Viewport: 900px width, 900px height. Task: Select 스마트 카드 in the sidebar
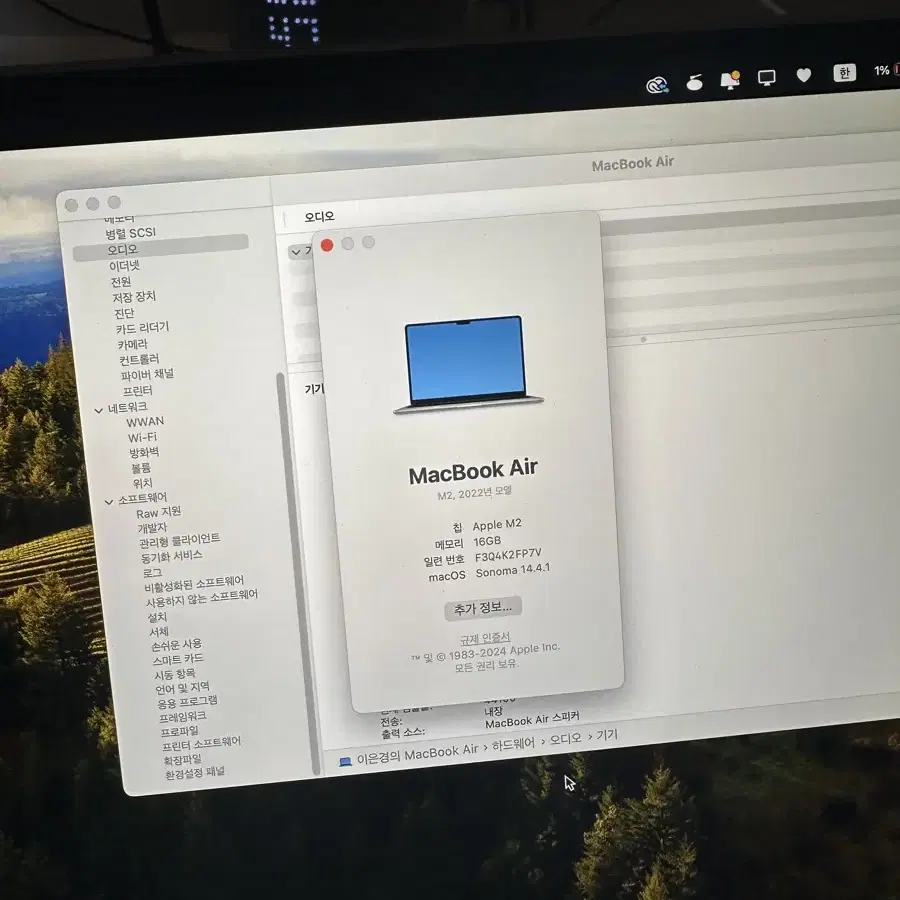point(178,660)
